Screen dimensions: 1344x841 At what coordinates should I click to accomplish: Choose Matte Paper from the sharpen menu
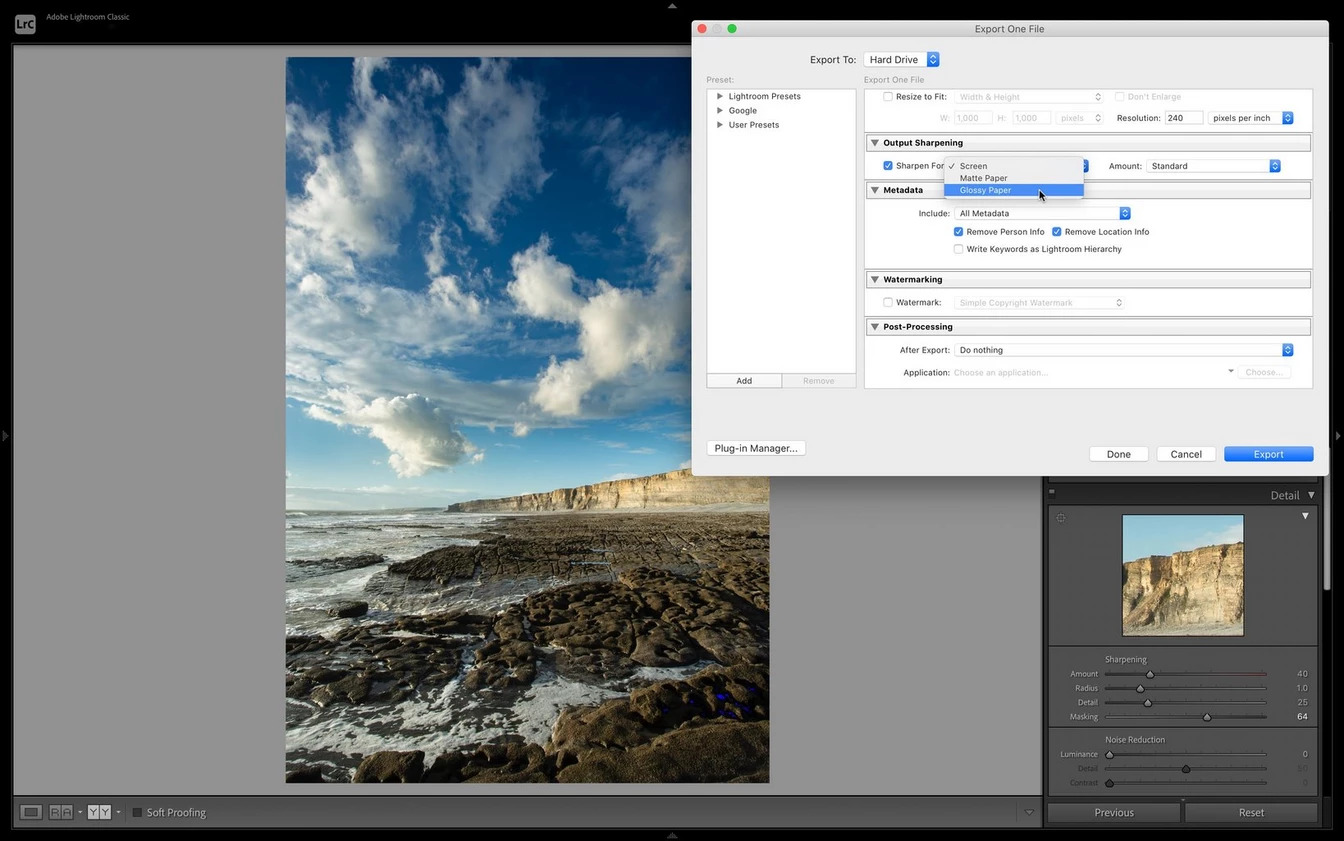(x=1014, y=178)
